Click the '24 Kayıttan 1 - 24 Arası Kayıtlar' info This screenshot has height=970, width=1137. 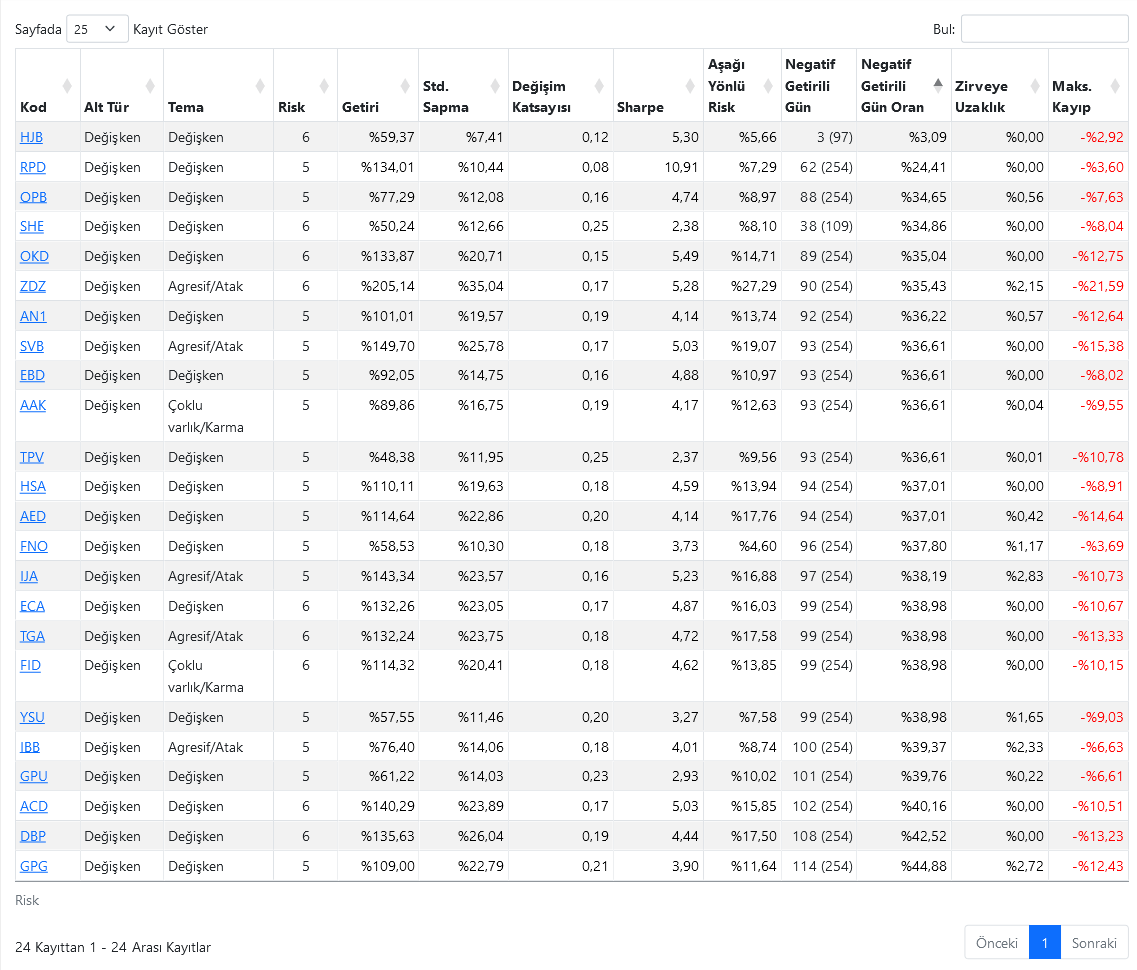113,948
